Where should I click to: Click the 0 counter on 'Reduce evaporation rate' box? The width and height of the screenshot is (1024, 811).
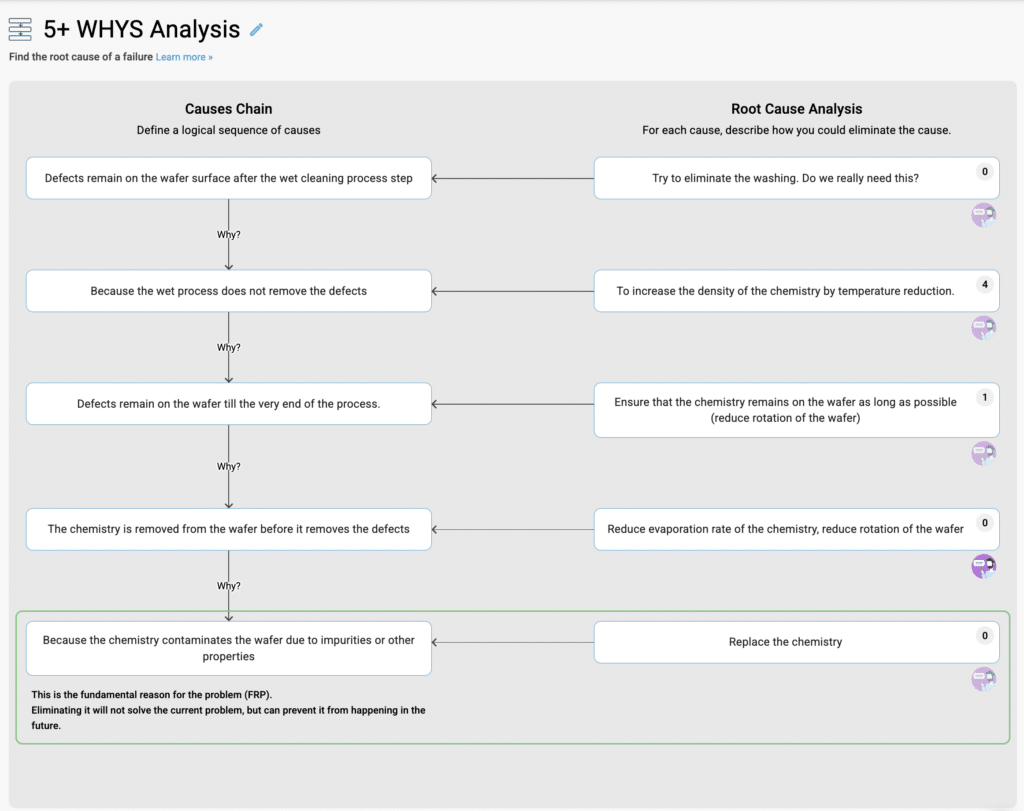click(x=985, y=523)
